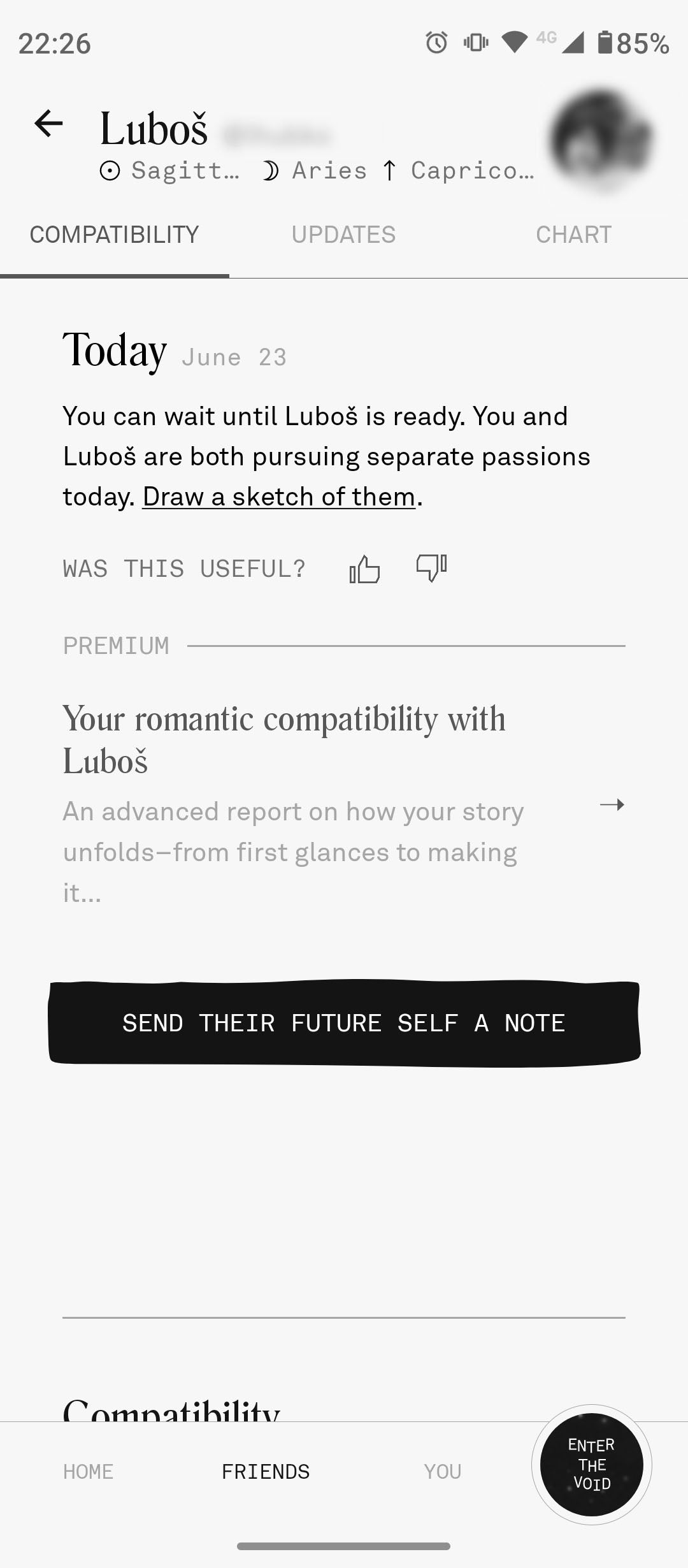688x1568 pixels.
Task: Select Friends in bottom navigation
Action: point(266,1471)
